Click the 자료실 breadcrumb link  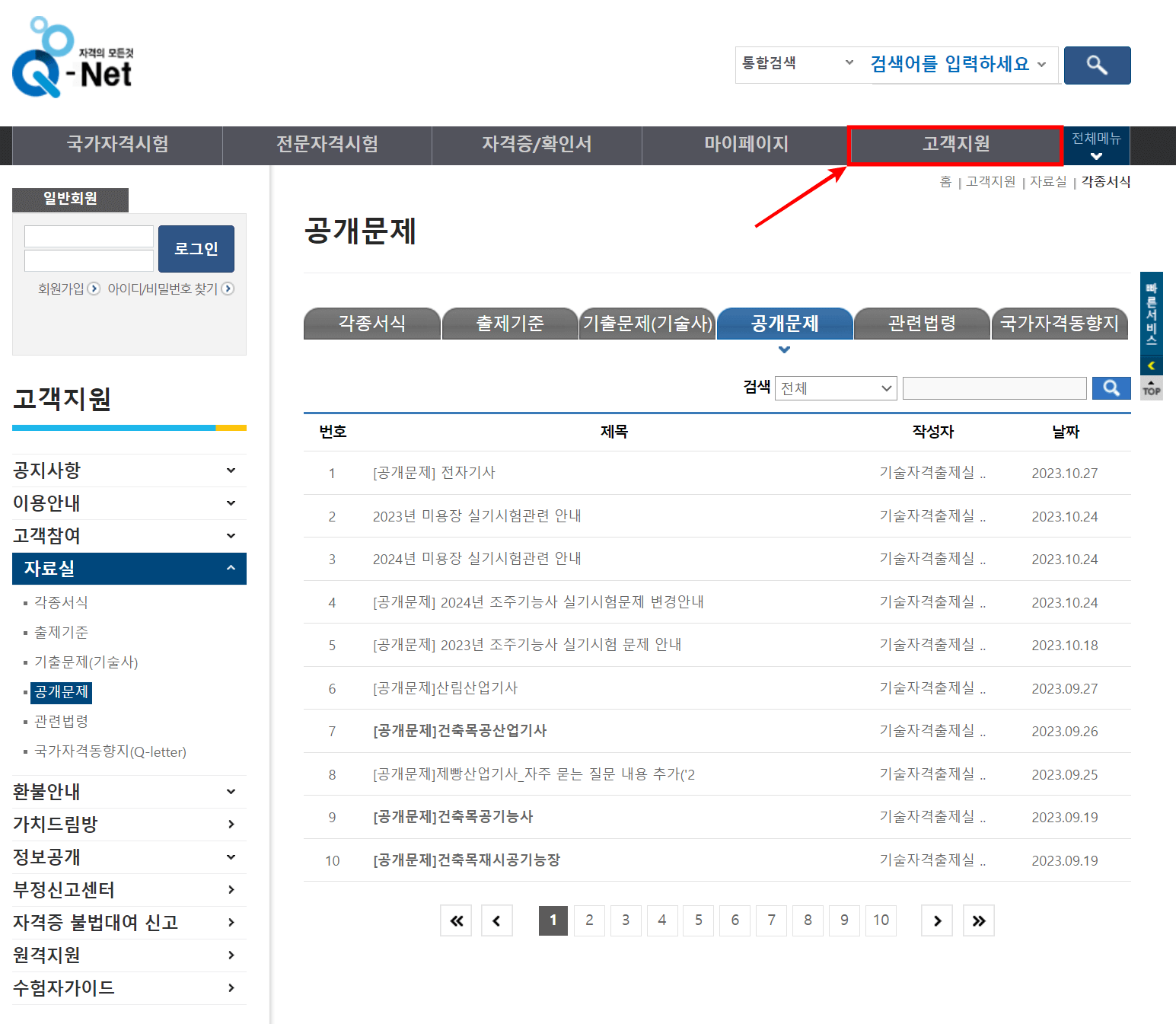coord(1047,182)
